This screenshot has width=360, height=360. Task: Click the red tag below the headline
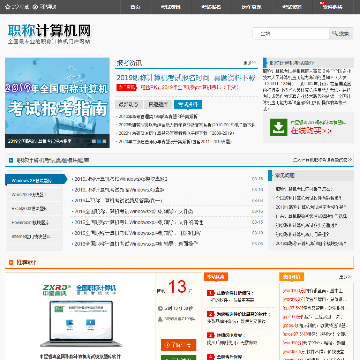[126, 87]
